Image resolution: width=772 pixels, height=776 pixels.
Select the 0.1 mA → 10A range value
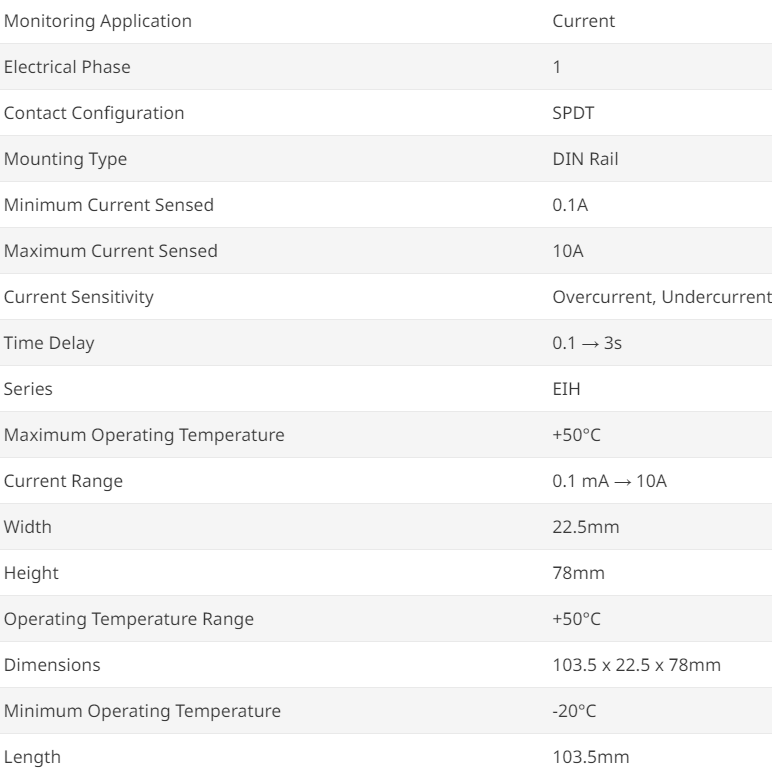click(x=610, y=481)
